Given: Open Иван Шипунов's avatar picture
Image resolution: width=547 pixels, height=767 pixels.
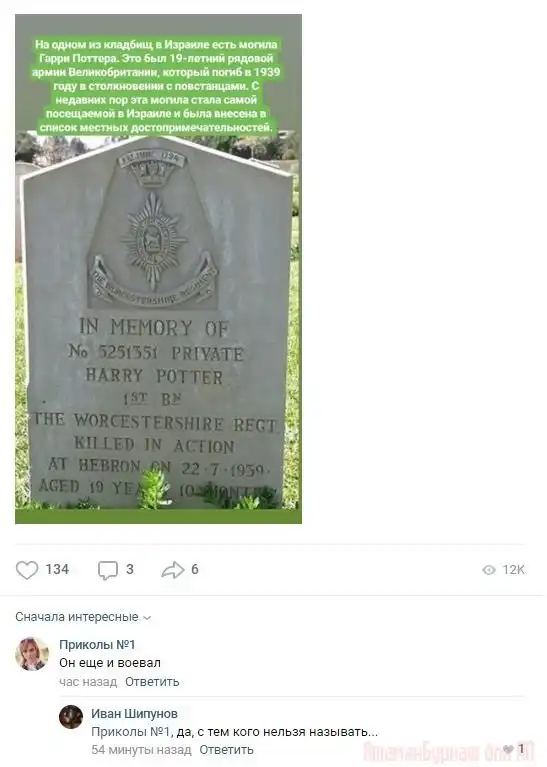Looking at the screenshot, I should point(71,717).
